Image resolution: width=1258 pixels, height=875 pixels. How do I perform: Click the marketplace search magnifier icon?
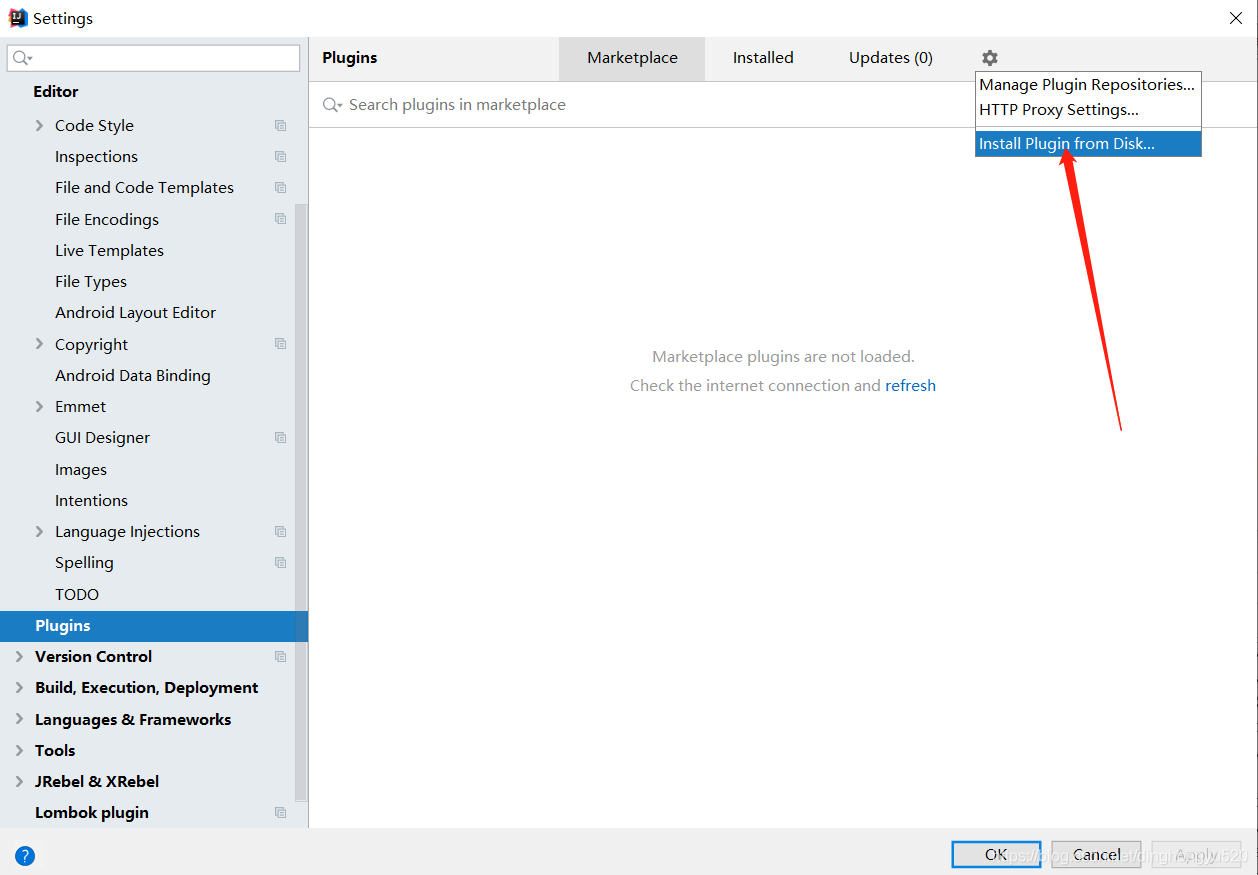click(332, 105)
